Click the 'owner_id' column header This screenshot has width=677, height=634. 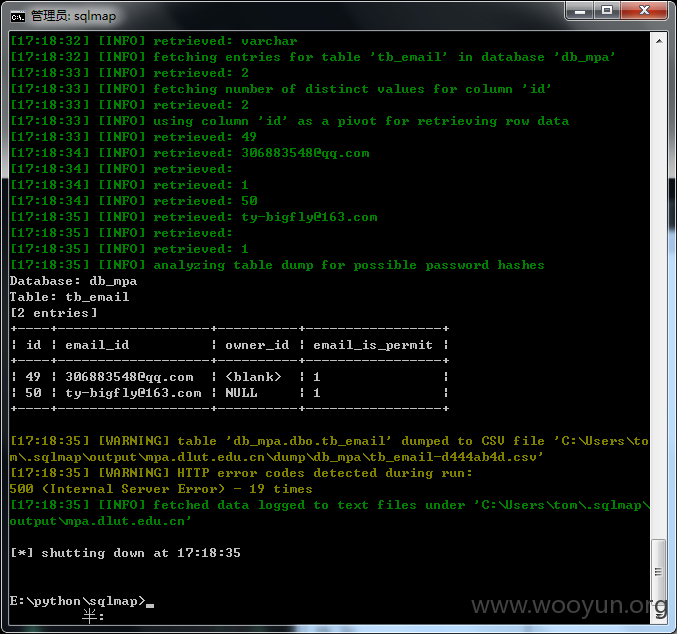tap(257, 345)
